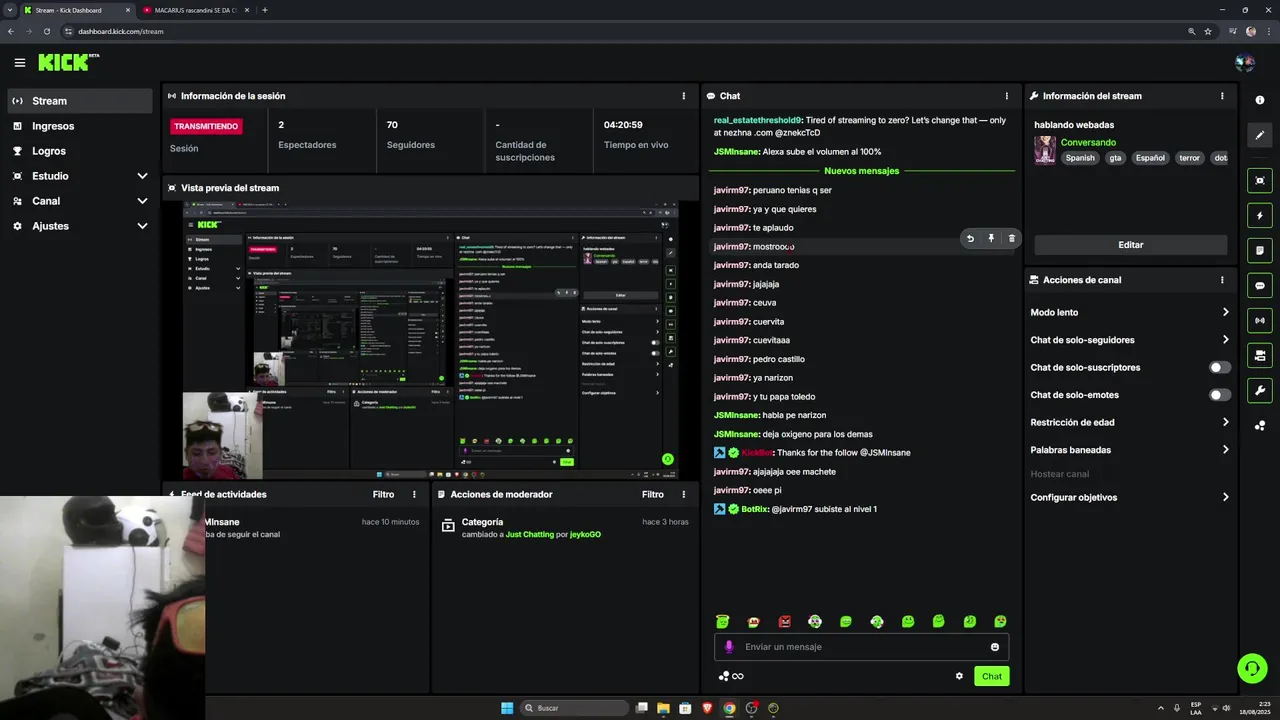Click the jeykoGO username link
Screen dimensions: 1280x720
585,534
